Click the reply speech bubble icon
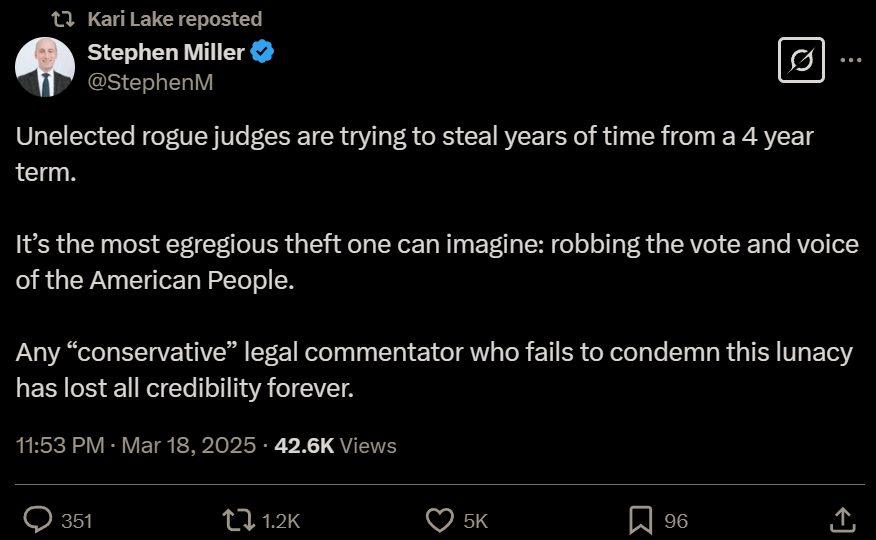 point(37,519)
